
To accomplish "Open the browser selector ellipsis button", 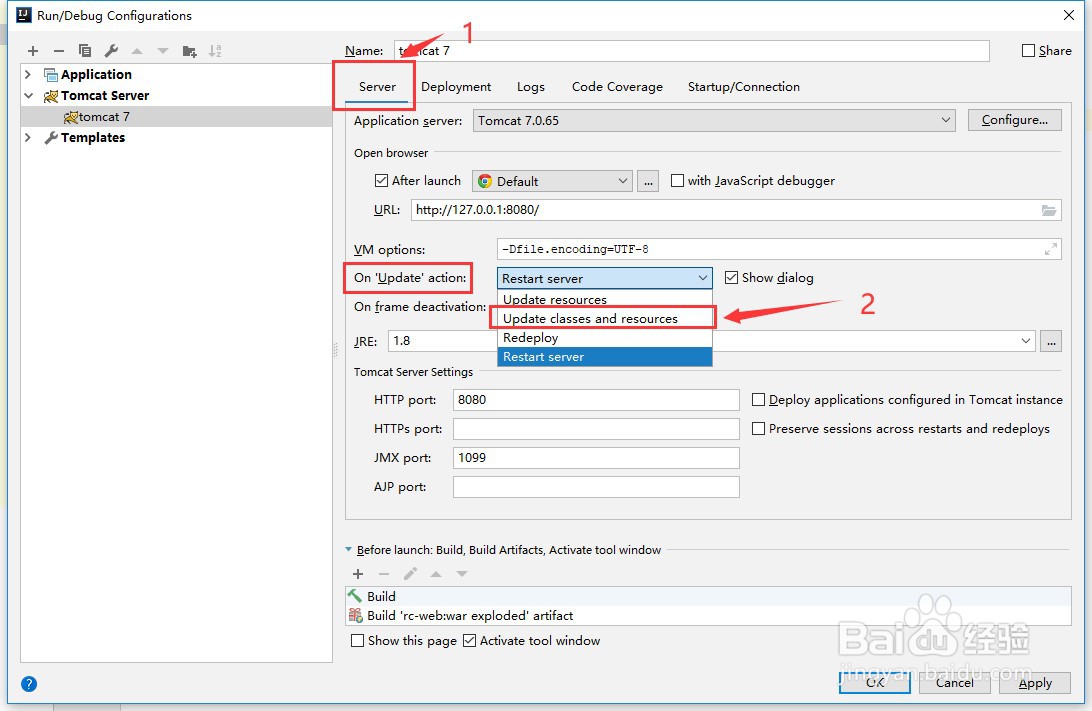I will [648, 181].
